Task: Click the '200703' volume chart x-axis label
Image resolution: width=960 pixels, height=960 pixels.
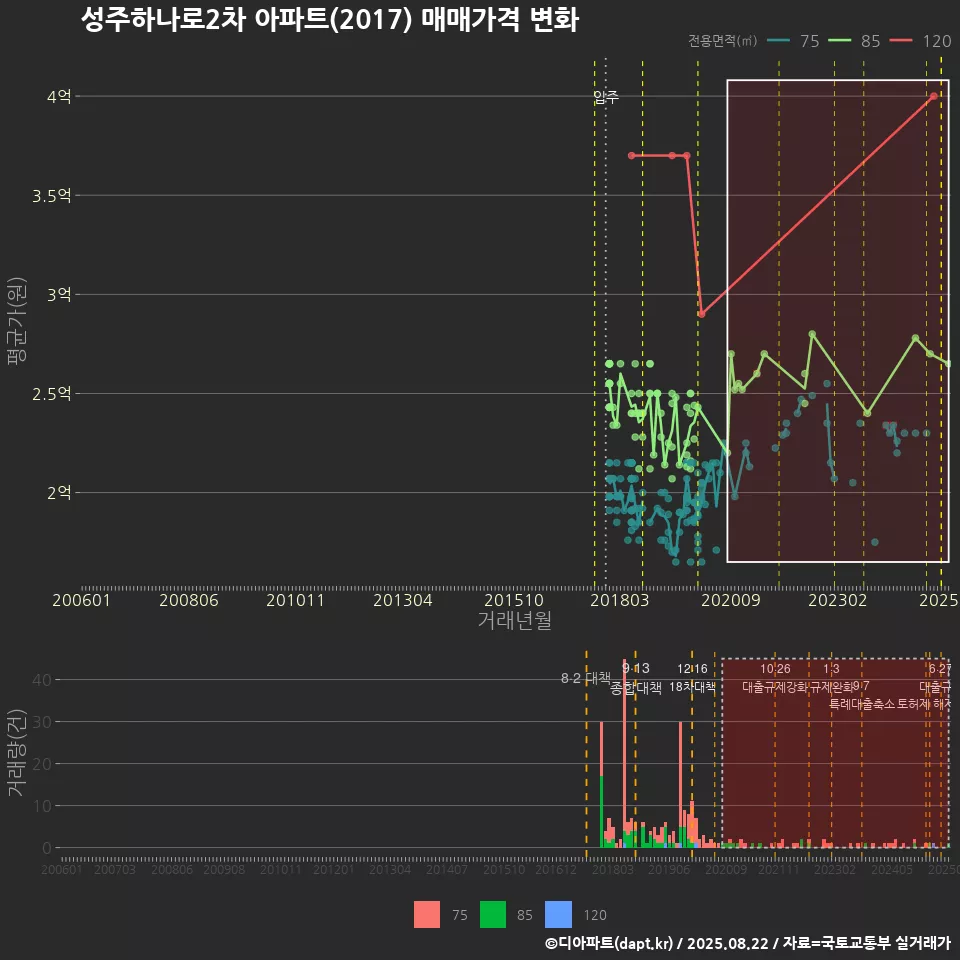Action: pyautogui.click(x=115, y=869)
